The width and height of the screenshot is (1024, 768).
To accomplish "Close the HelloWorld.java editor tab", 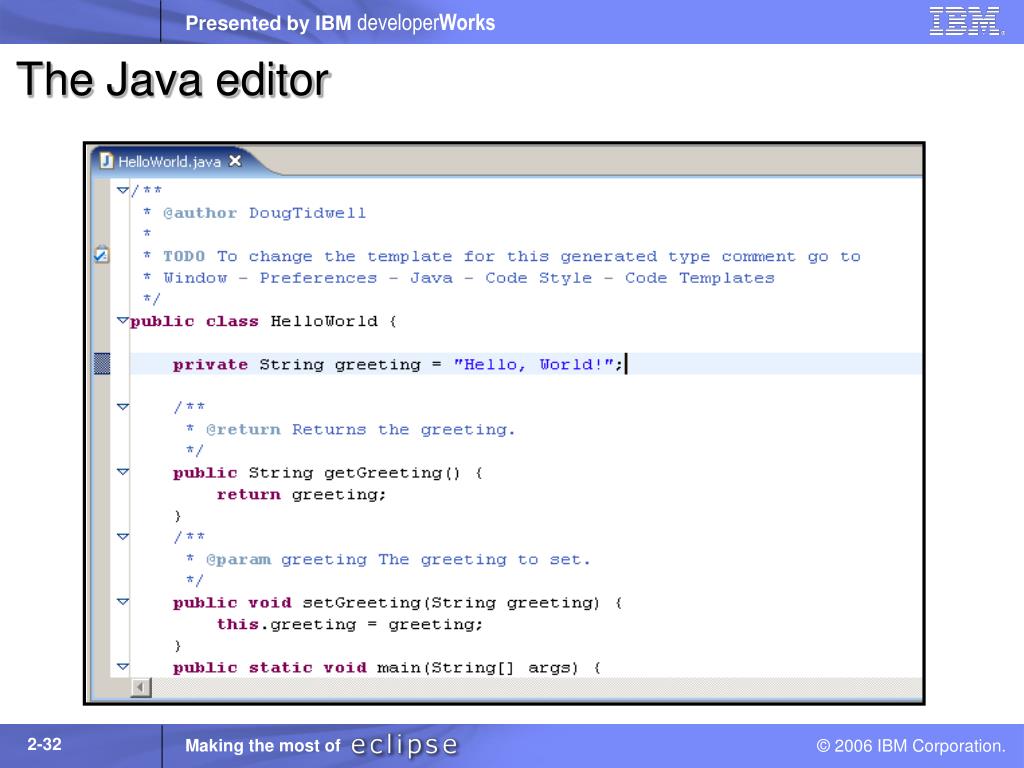I will point(235,161).
